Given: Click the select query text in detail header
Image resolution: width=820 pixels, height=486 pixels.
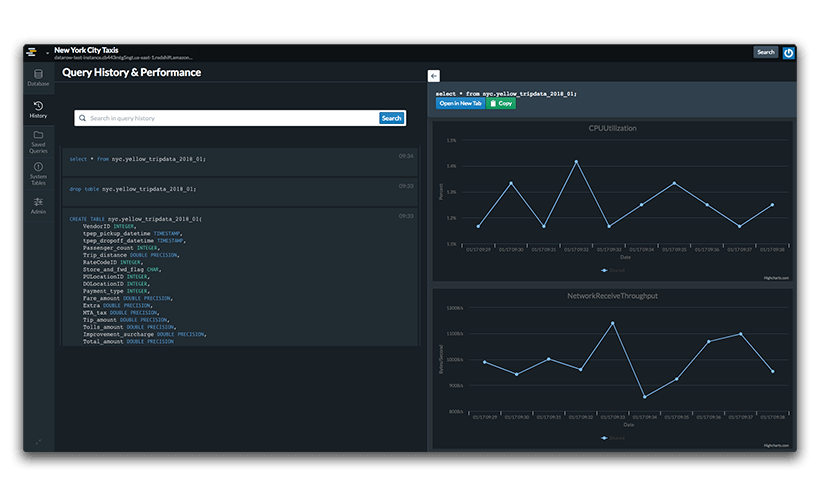Looking at the screenshot, I should coord(506,94).
